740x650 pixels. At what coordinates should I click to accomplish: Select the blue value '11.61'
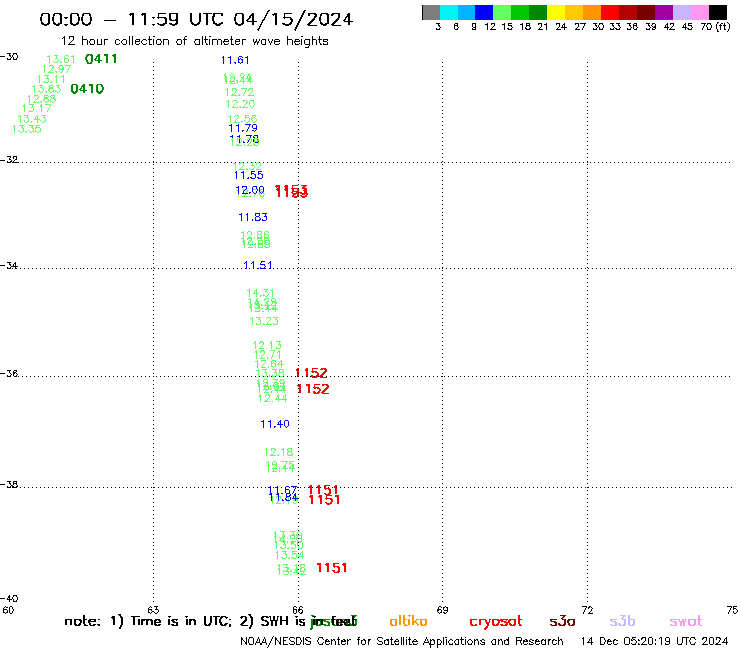235,60
